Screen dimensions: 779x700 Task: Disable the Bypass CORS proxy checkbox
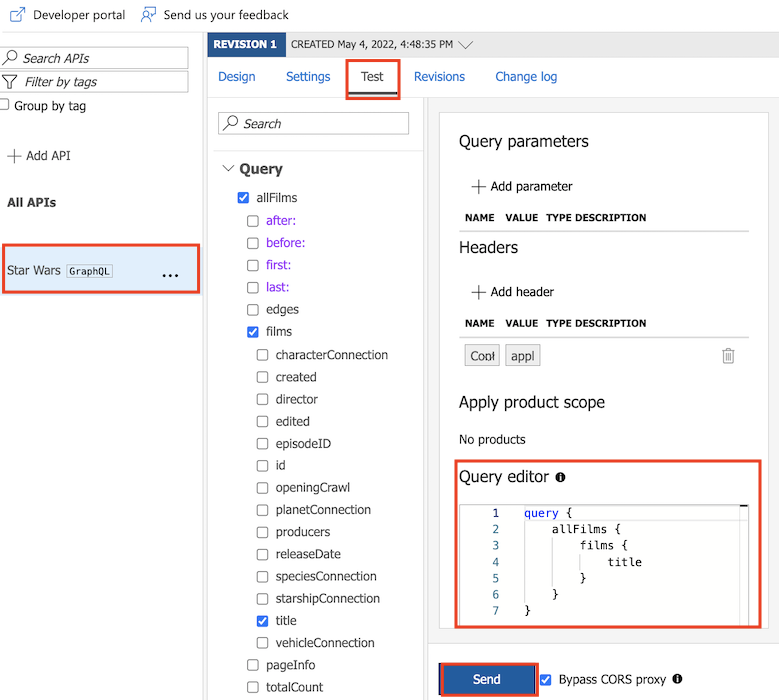click(545, 680)
